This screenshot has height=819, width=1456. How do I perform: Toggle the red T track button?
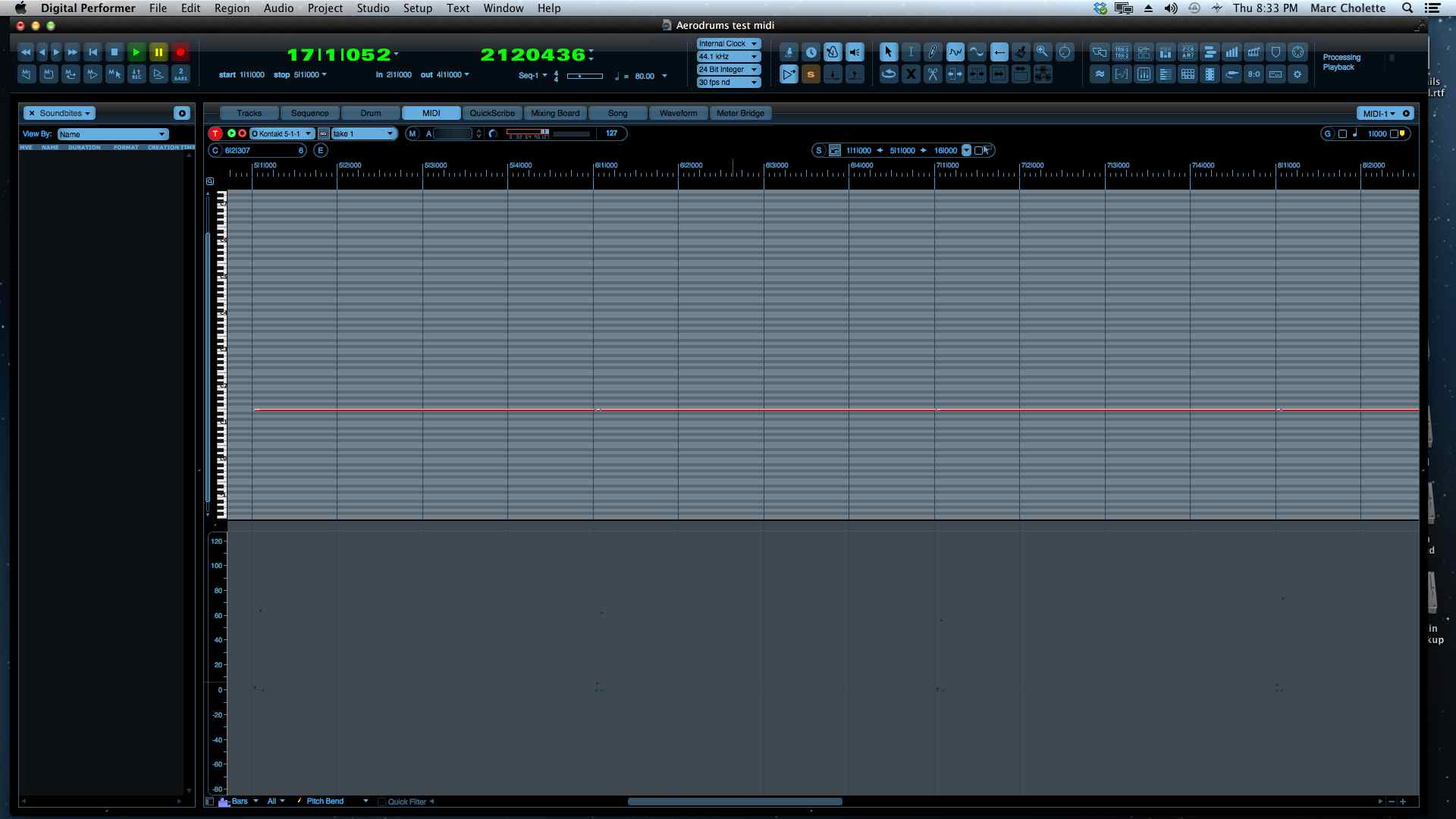coord(215,134)
